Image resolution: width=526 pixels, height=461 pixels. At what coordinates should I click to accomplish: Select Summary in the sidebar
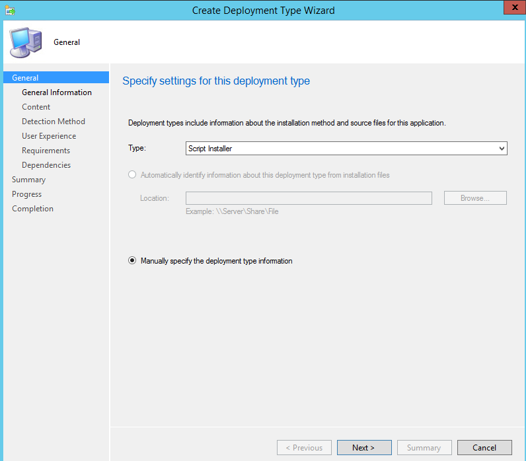tap(29, 180)
